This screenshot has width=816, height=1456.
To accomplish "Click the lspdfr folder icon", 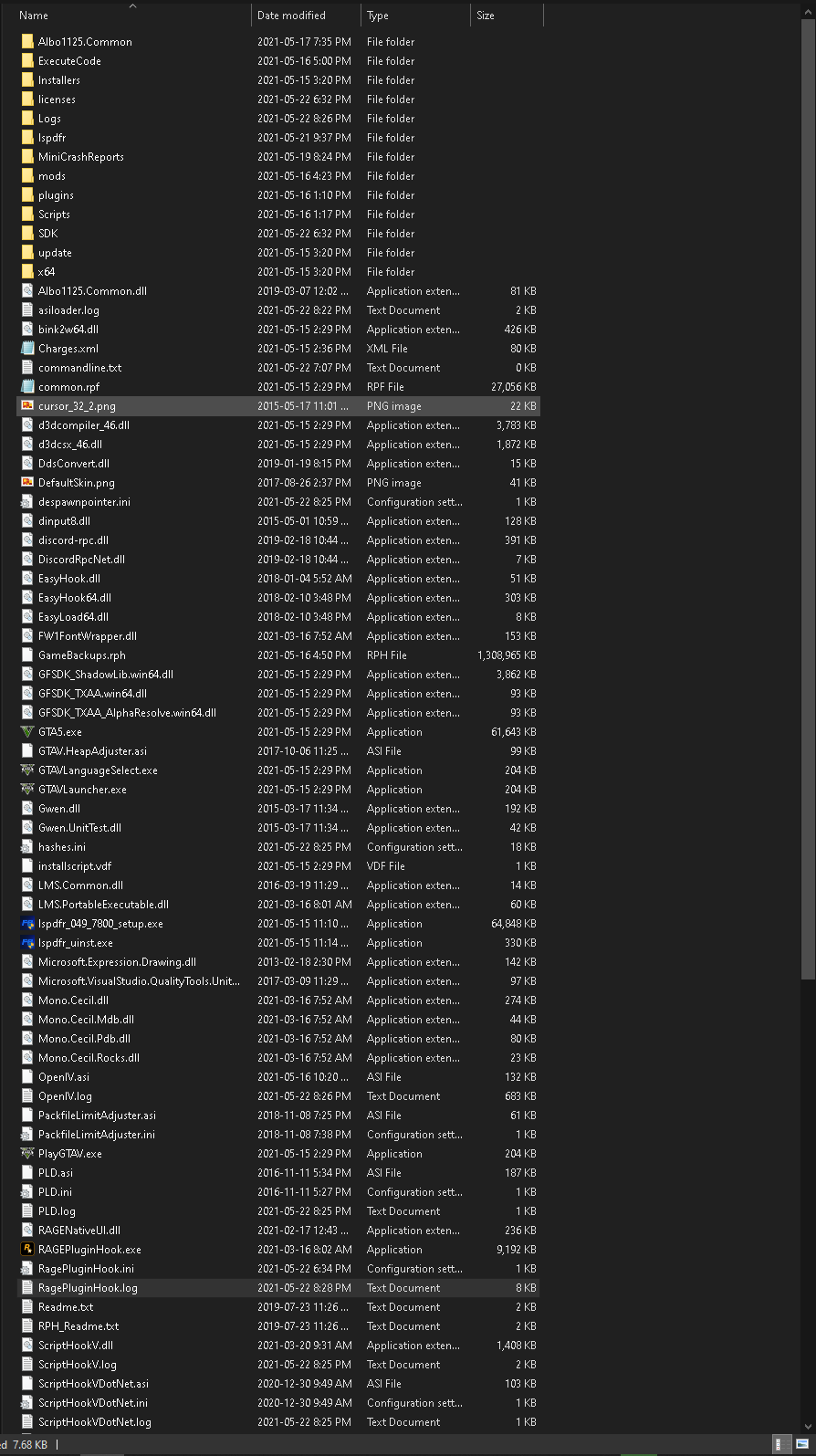I will pos(27,138).
